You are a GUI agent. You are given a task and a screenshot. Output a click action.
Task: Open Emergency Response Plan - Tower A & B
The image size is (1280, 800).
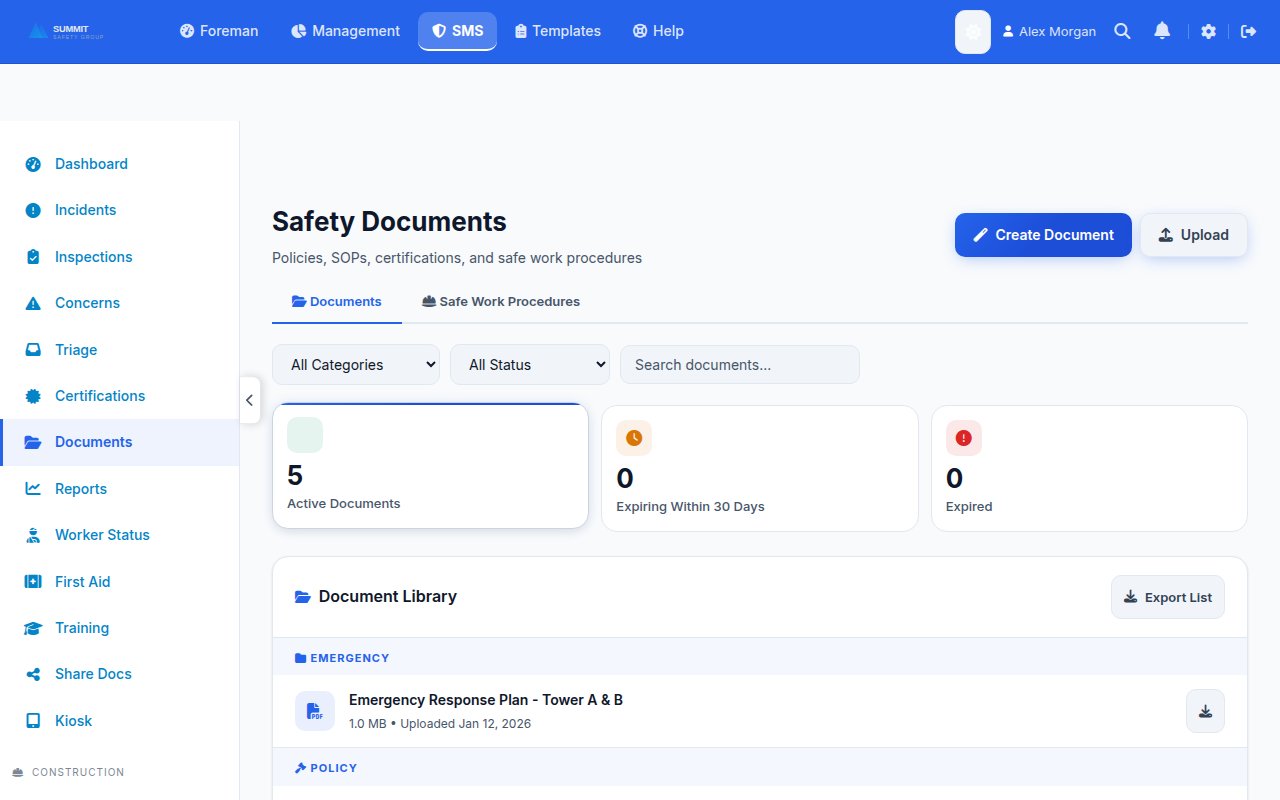pos(486,700)
